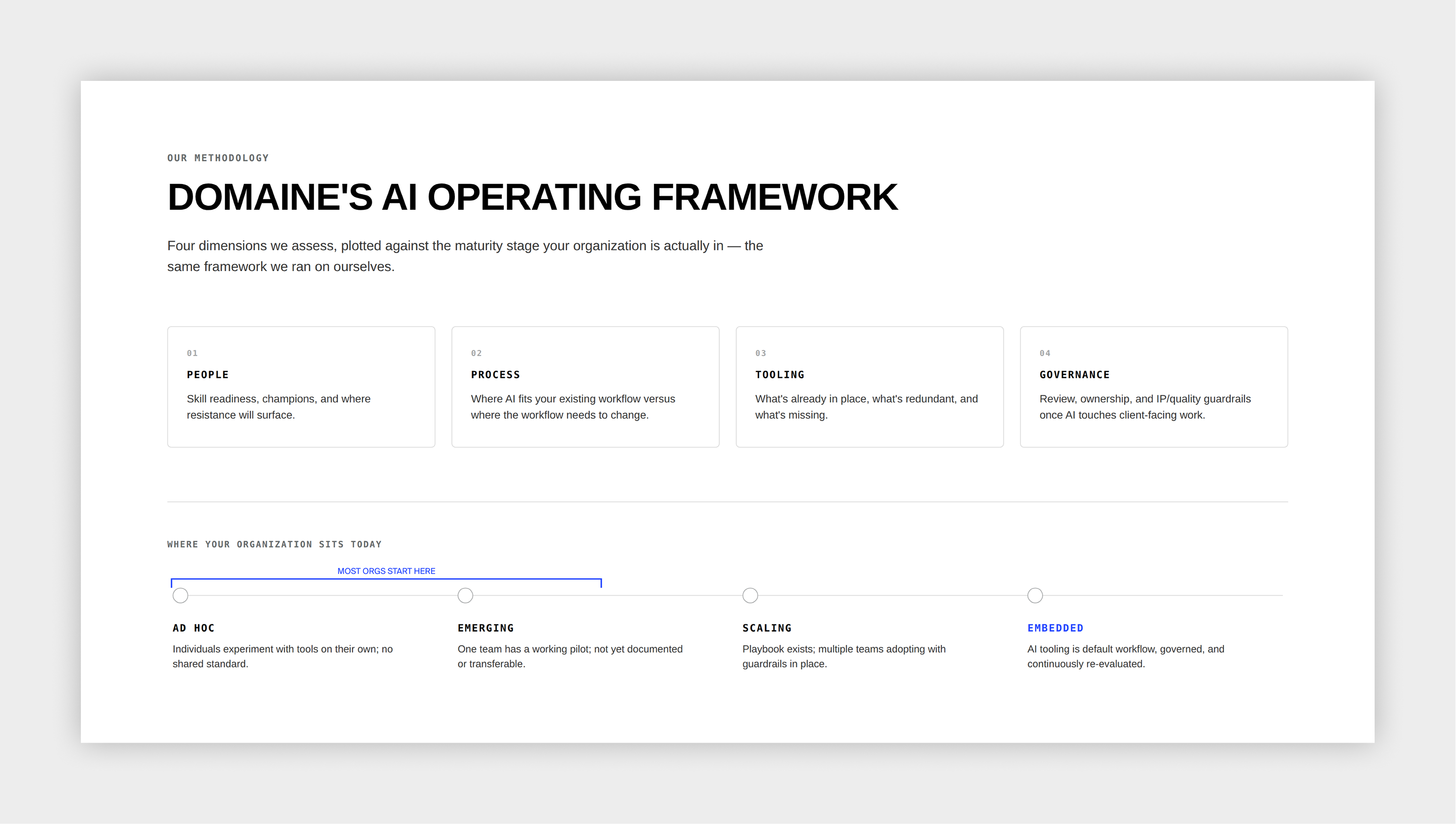Click the 'Where AI fits your existing workflow' text
The height and width of the screenshot is (824, 1456).
pos(573,407)
